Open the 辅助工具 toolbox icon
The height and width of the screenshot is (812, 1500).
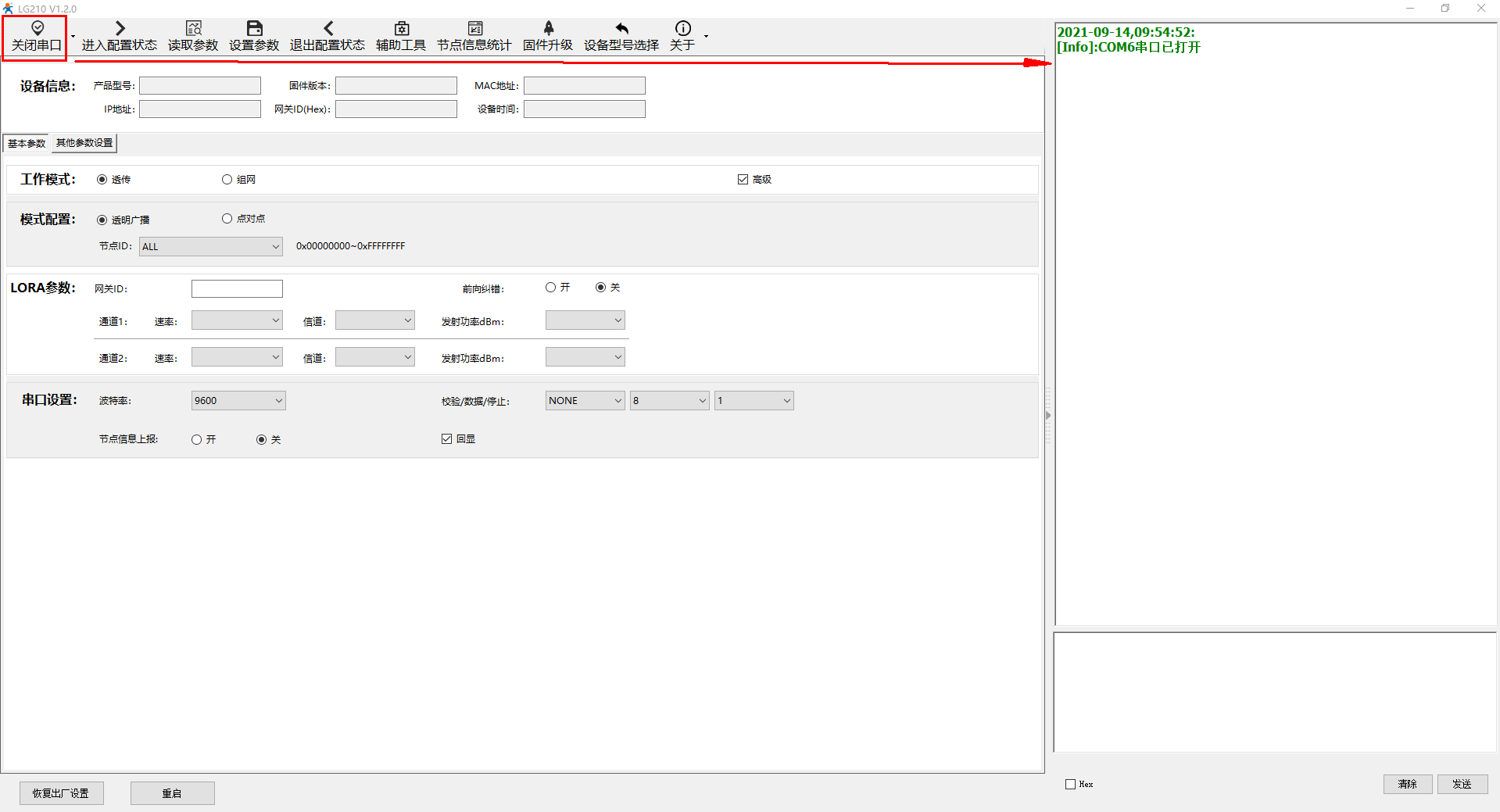click(x=401, y=29)
